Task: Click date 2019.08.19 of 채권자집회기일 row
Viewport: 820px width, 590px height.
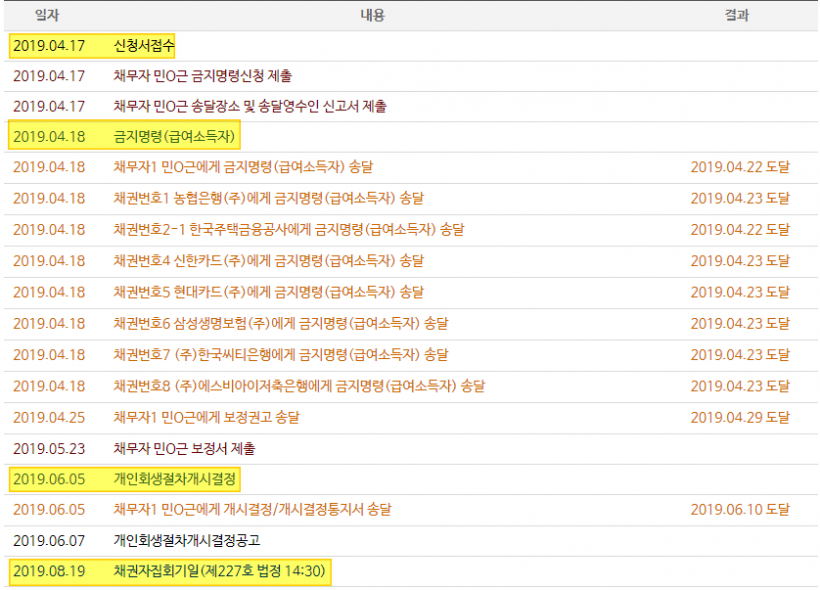Action: 49,571
